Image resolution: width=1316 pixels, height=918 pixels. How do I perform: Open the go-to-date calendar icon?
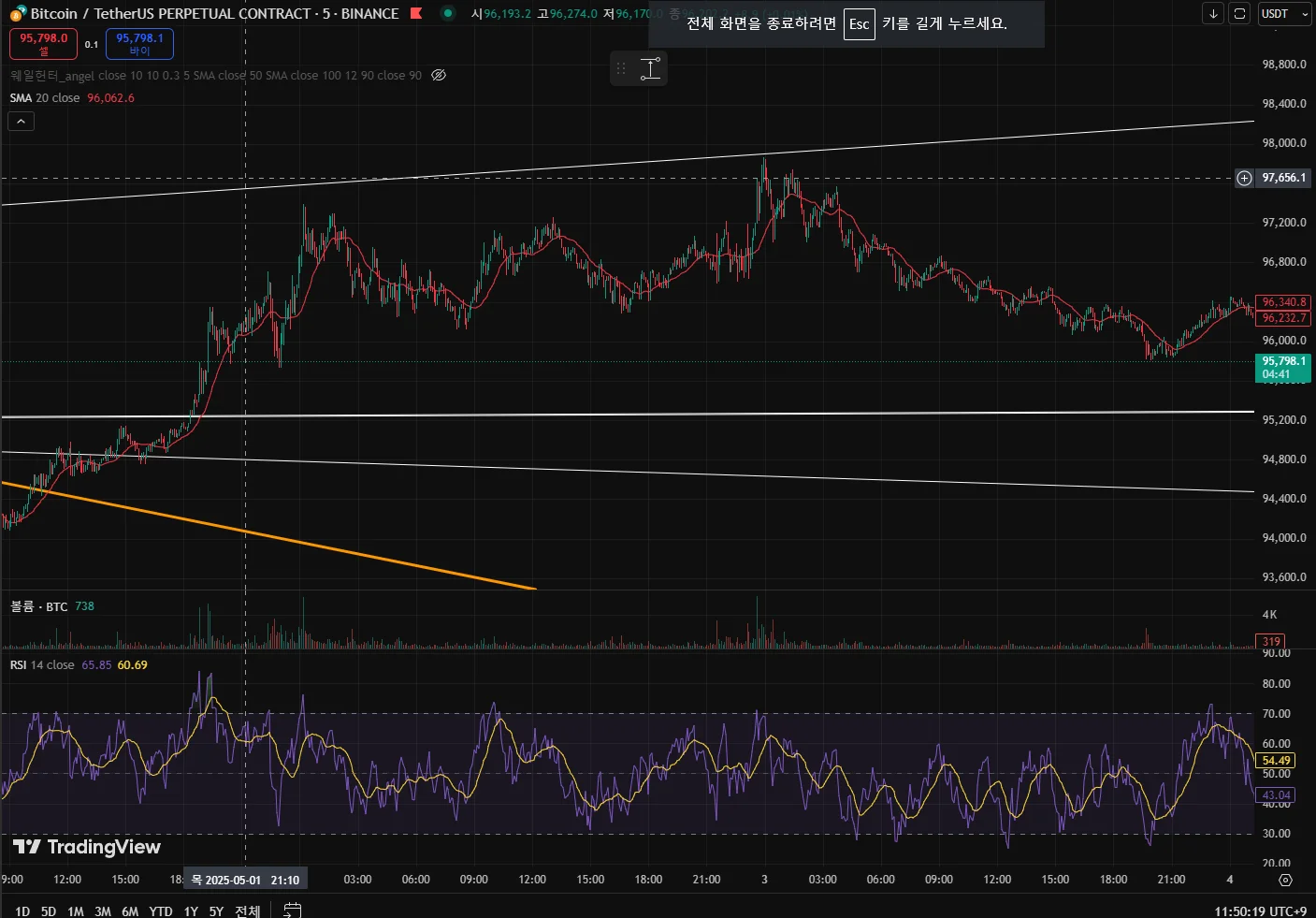point(292,910)
